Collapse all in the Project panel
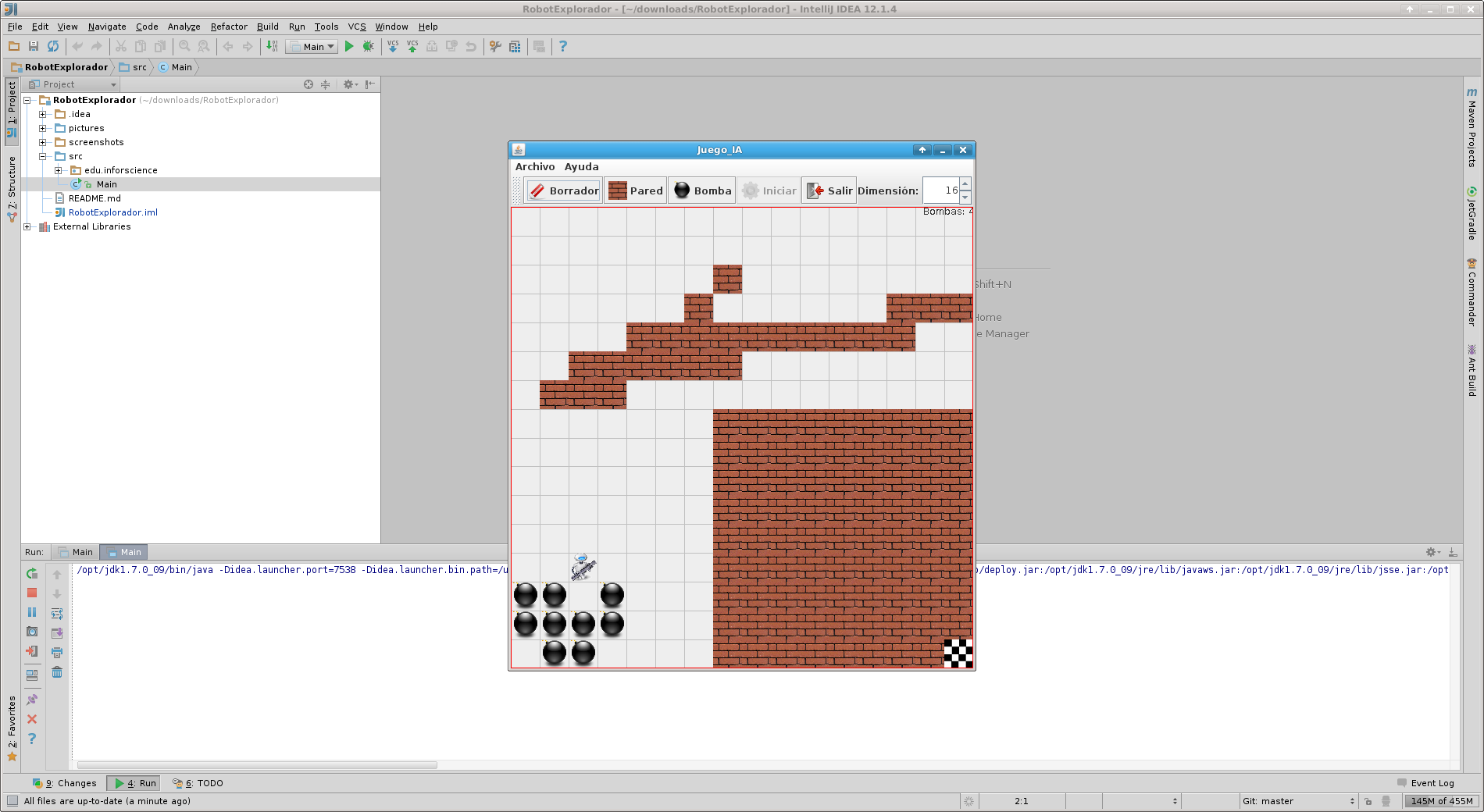The image size is (1484, 812). pos(326,84)
